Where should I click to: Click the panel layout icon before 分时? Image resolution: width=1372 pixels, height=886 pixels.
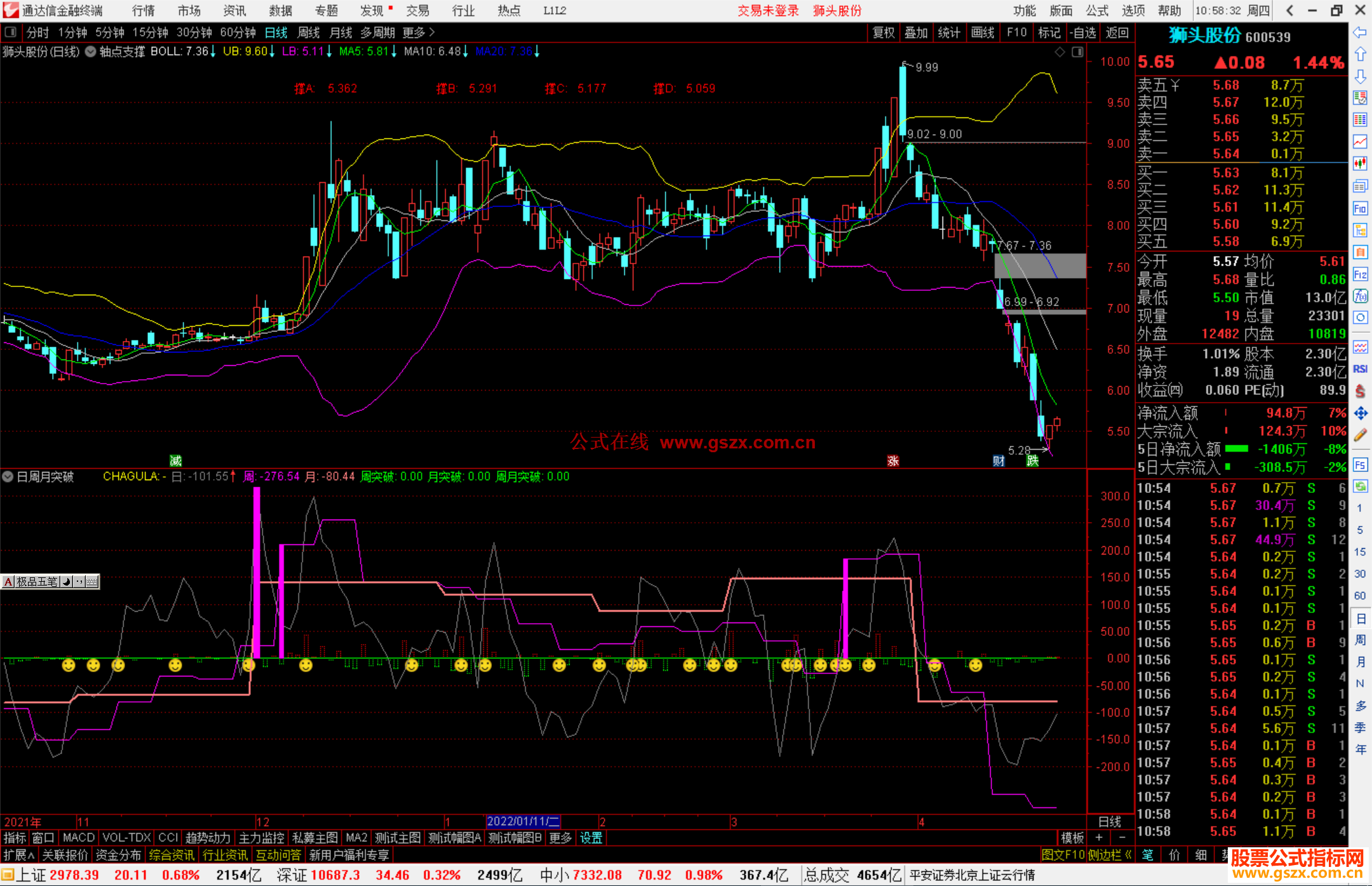point(10,32)
